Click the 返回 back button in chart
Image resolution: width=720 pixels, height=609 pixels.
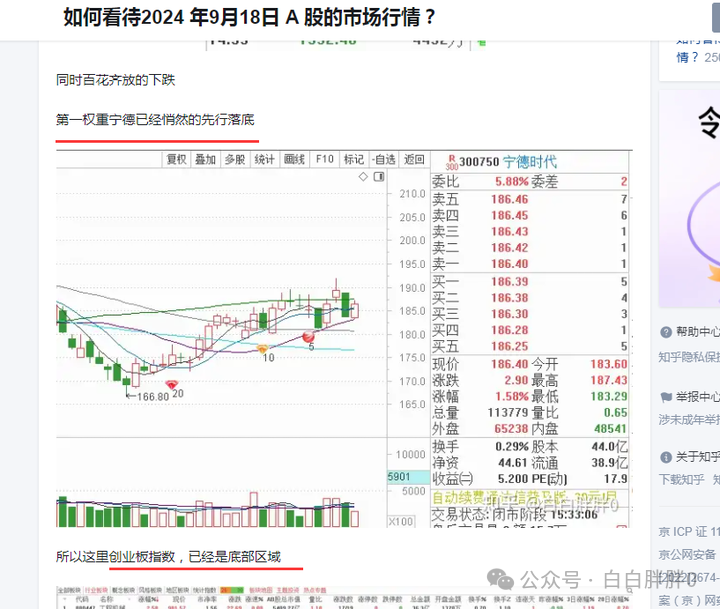click(x=414, y=159)
